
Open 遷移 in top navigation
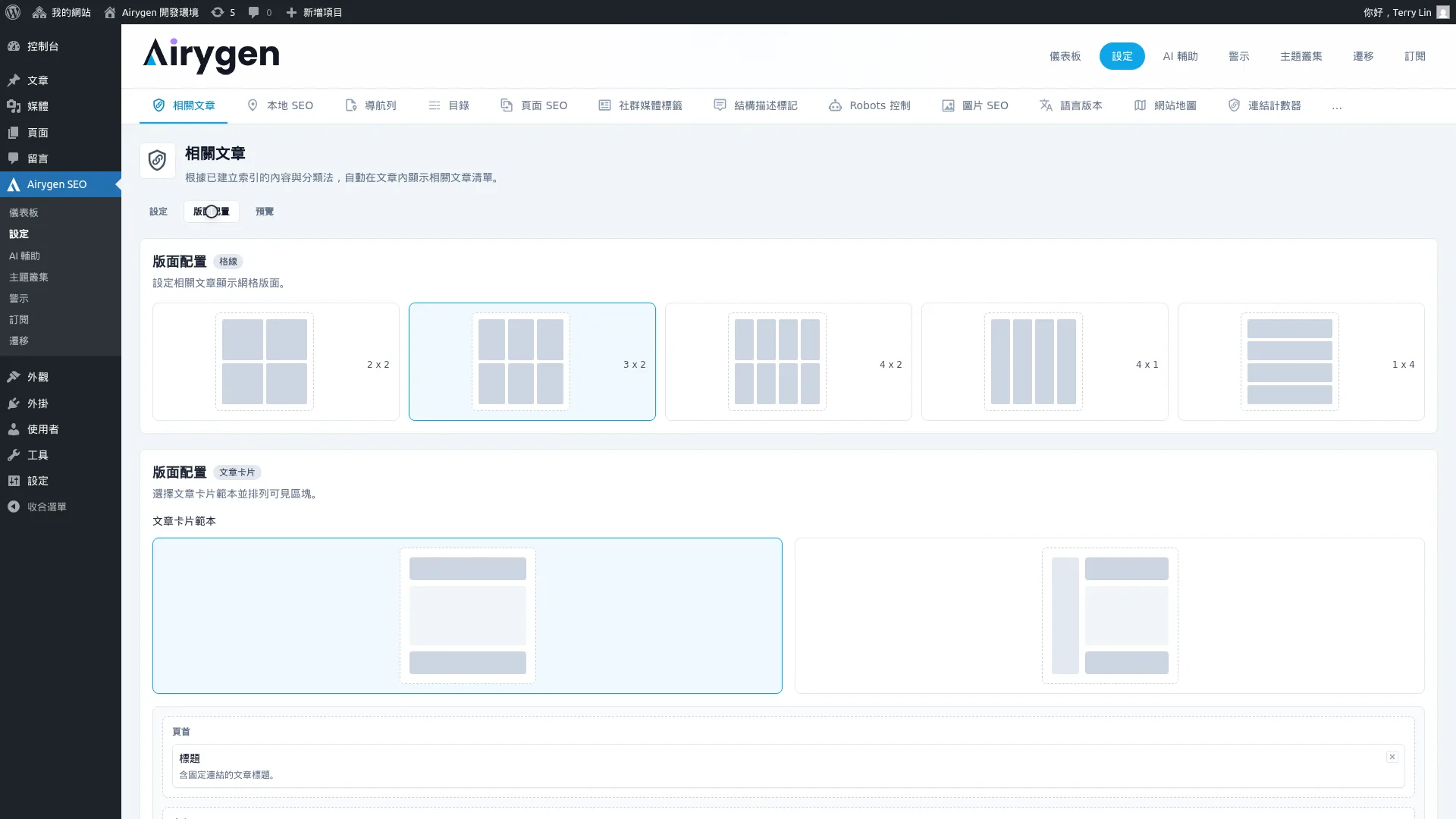tap(1363, 56)
